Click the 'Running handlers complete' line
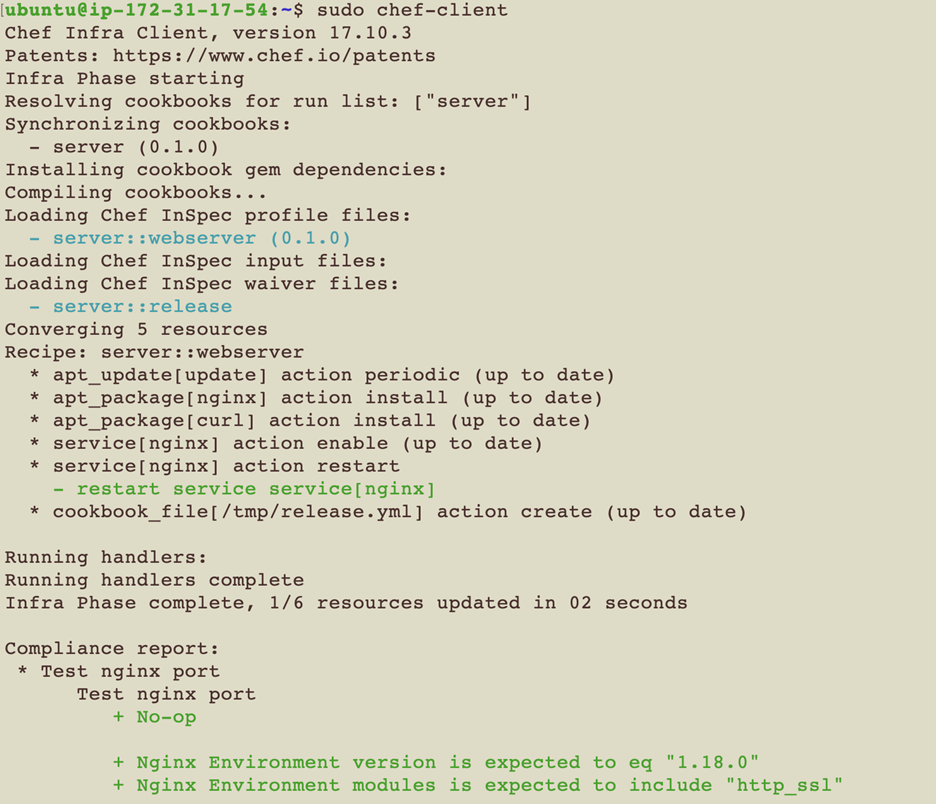Viewport: 936px width, 804px height. [154, 580]
